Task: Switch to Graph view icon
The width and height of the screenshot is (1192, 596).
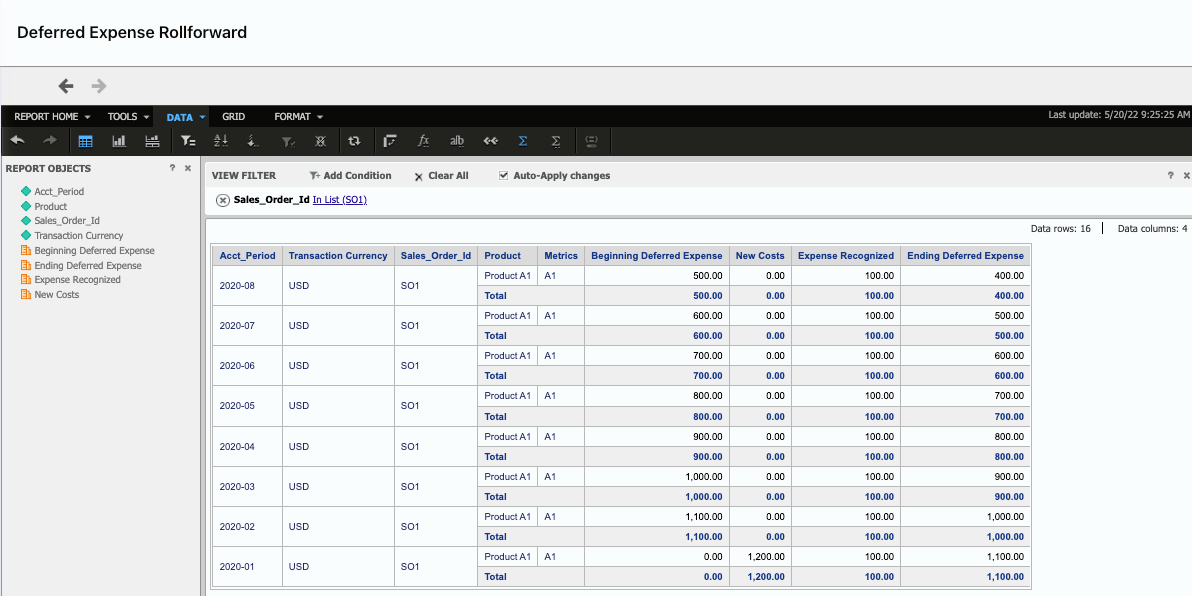Action: click(119, 141)
